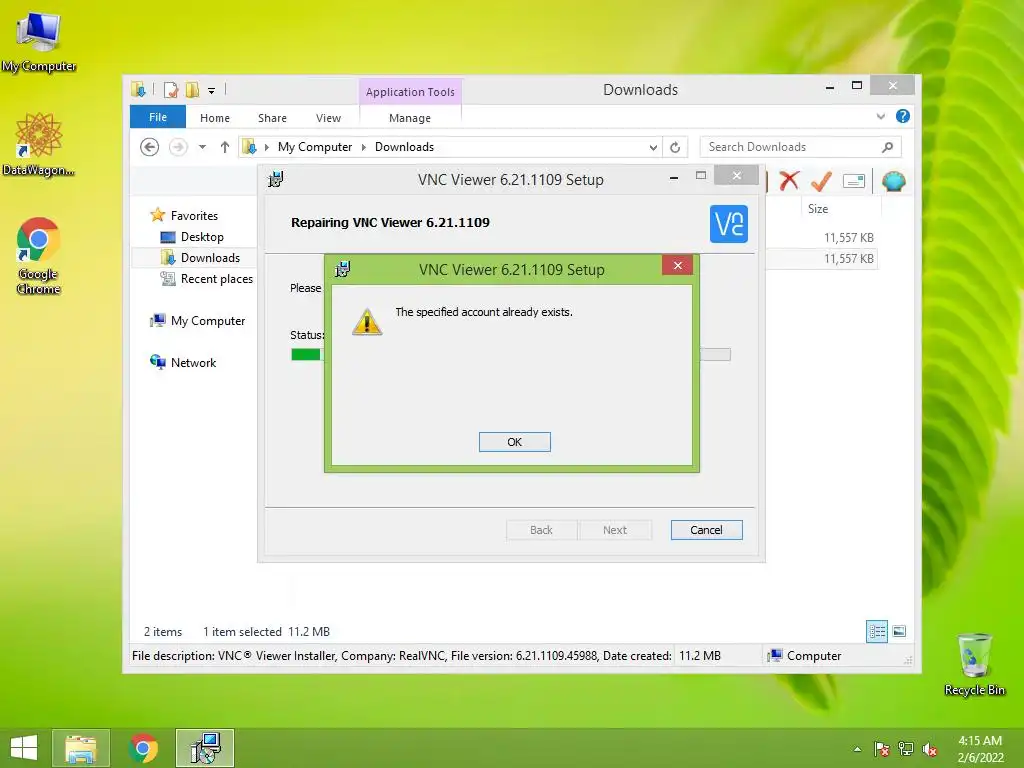The image size is (1024, 768).
Task: Select Network in navigation pane
Action: click(193, 362)
